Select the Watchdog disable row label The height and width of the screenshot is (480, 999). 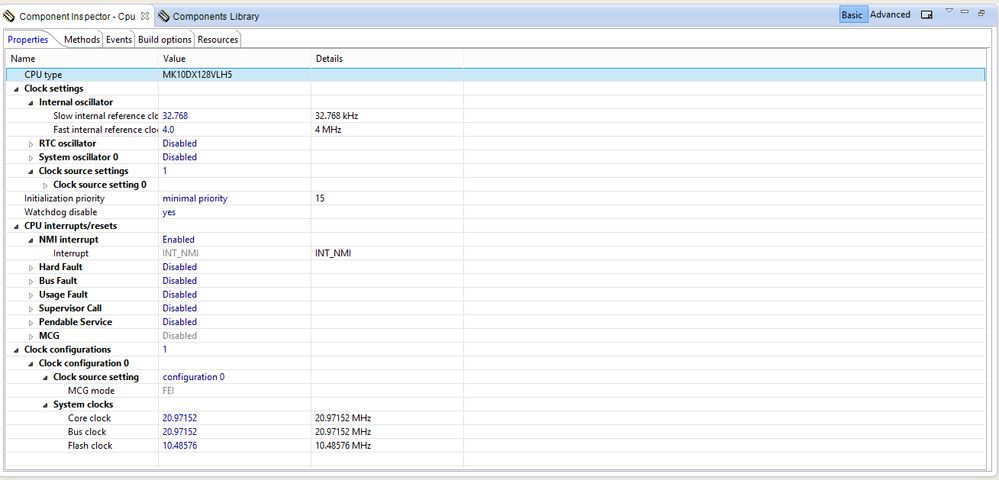tap(61, 212)
